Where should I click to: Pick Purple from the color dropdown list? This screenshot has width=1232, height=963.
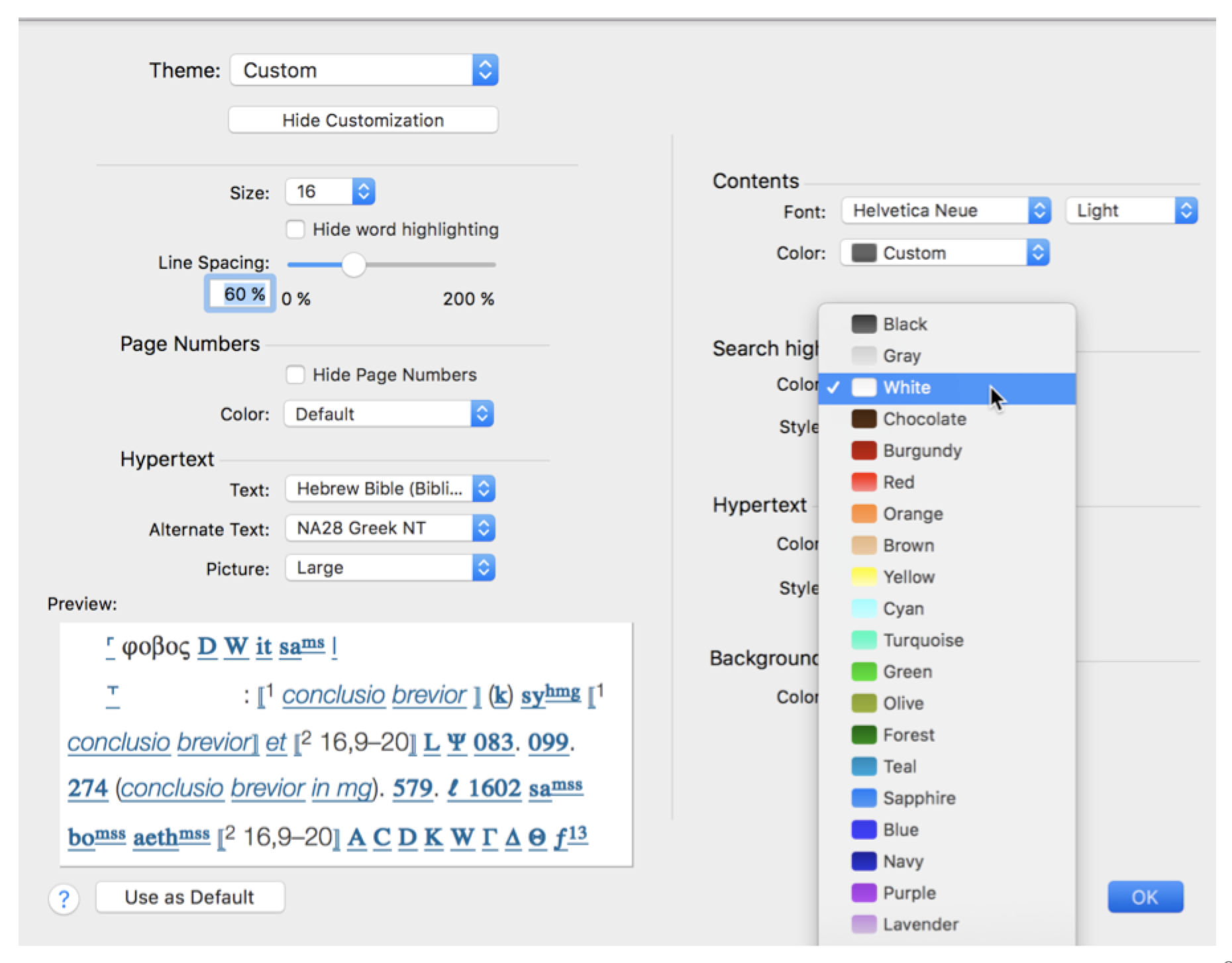pyautogui.click(x=909, y=893)
